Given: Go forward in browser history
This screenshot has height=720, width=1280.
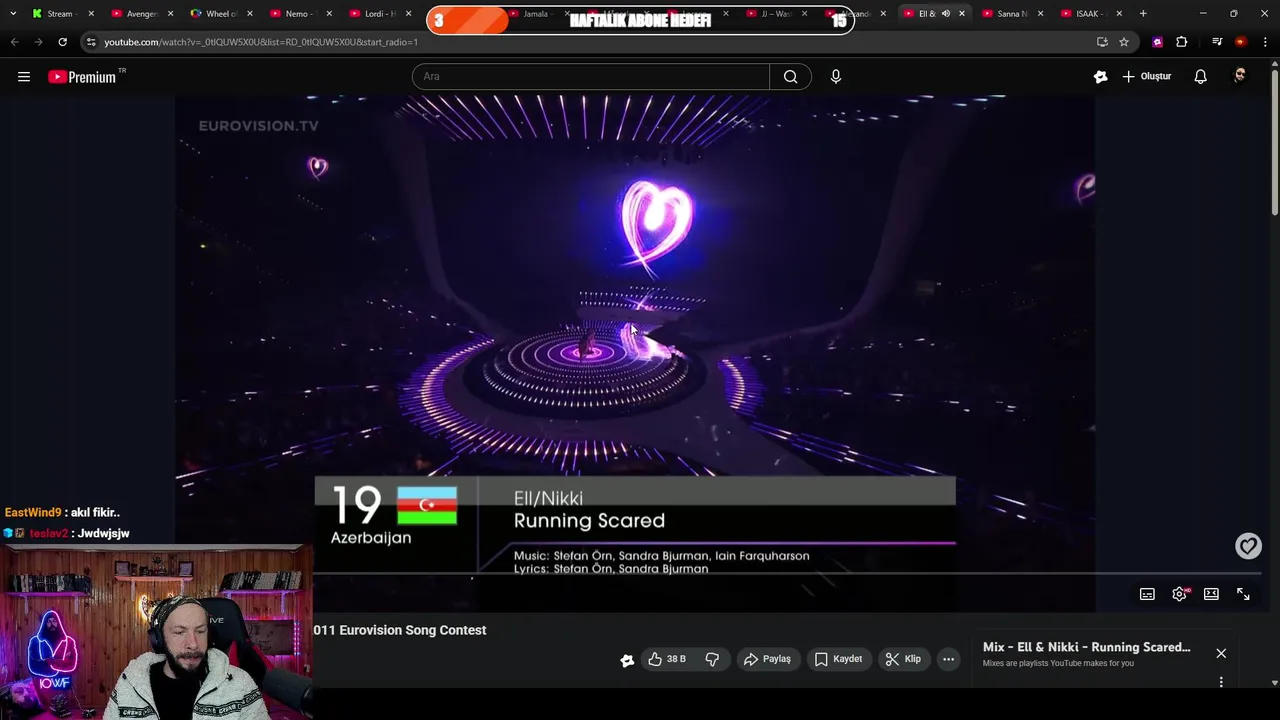Looking at the screenshot, I should (38, 42).
